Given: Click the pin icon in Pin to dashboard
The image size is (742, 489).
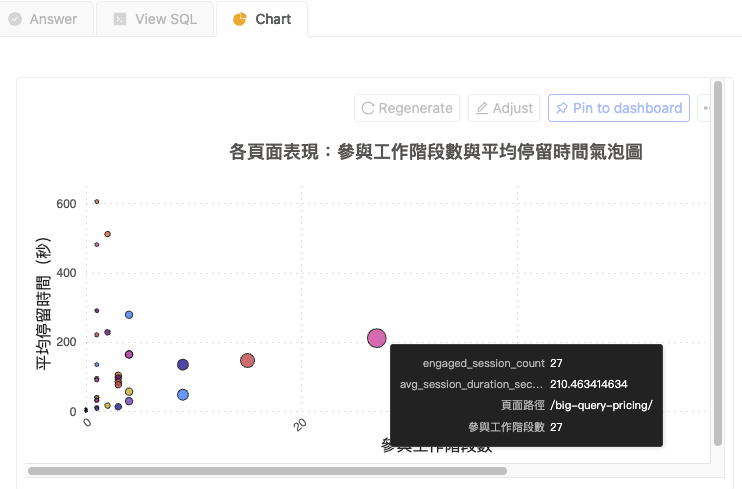Looking at the screenshot, I should point(562,108).
